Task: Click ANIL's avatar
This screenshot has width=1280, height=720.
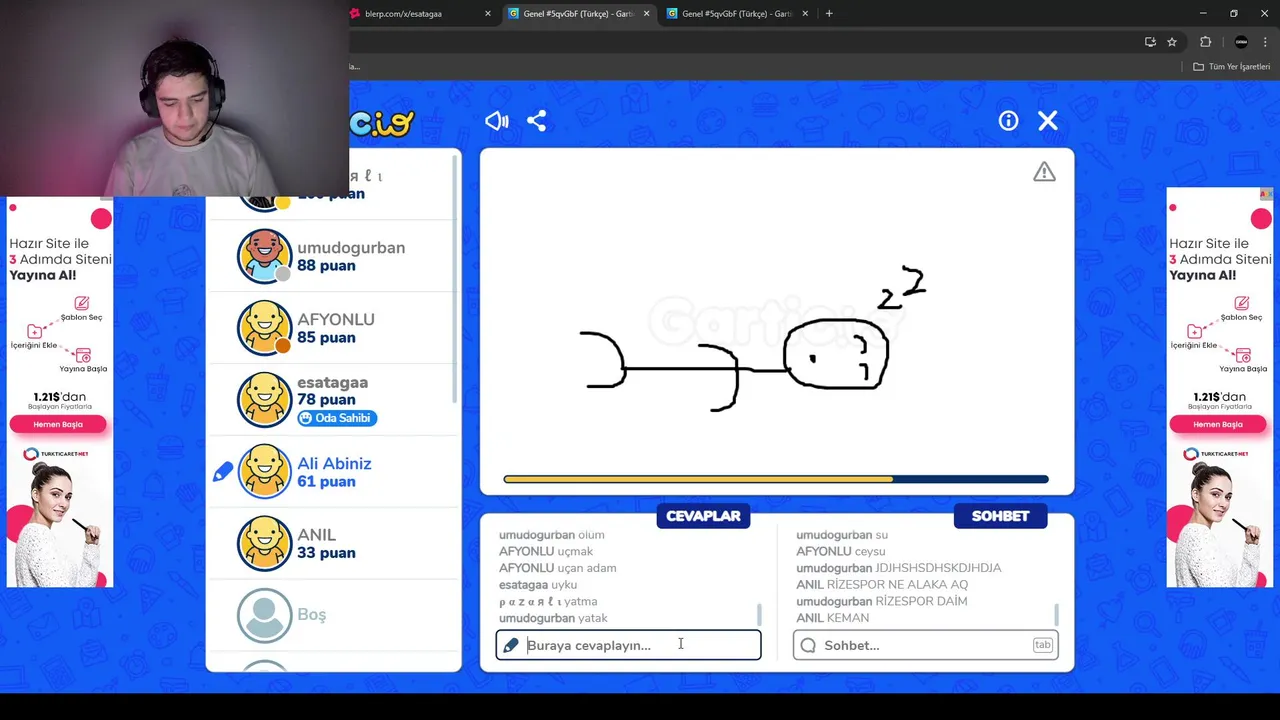Action: [265, 543]
